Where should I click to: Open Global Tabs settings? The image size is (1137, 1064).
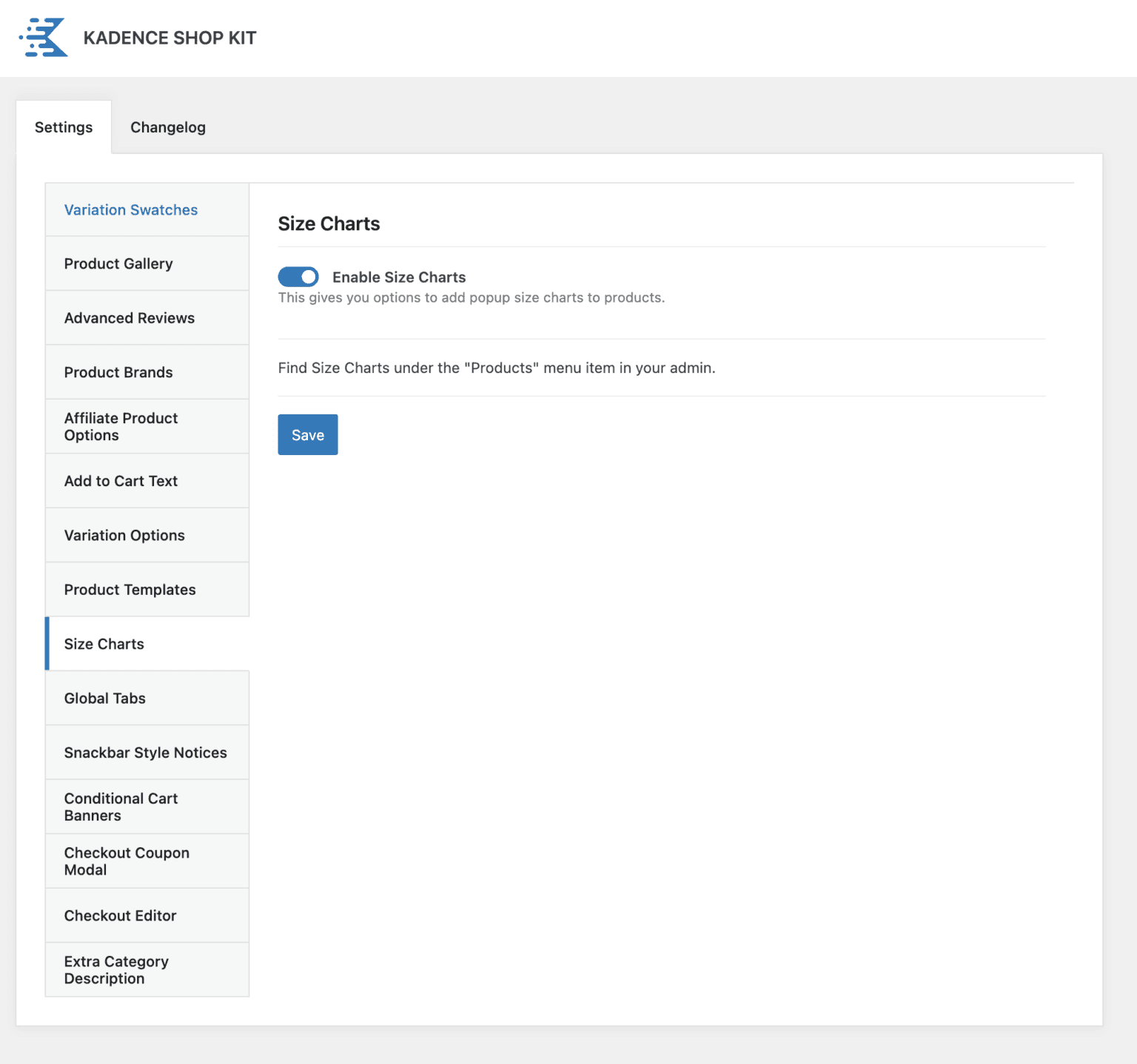[x=105, y=698]
